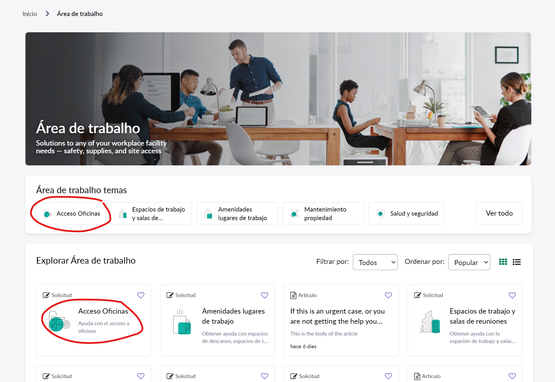
Task: Click the Amenidades card cup illustration
Action: tap(182, 322)
